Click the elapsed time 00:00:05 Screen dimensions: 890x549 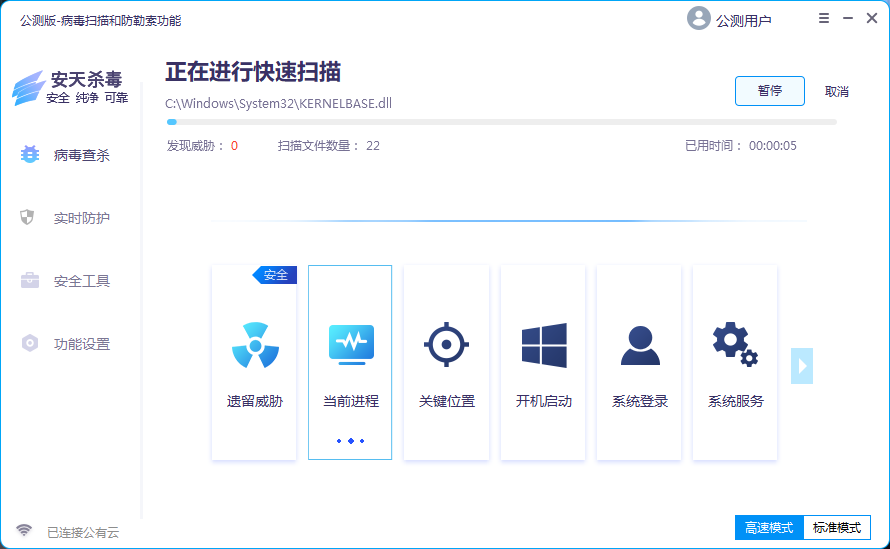(773, 146)
